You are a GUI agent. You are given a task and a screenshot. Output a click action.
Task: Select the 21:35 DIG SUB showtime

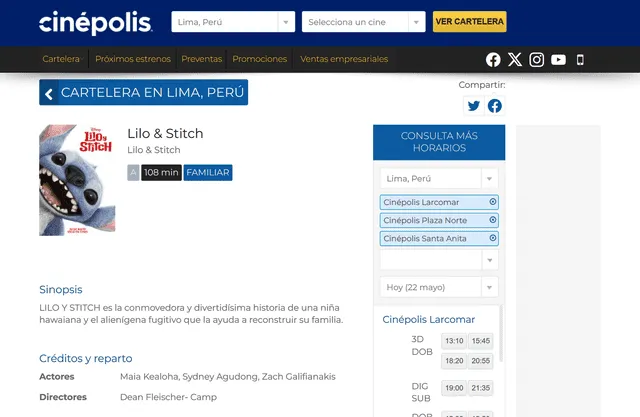pyautogui.click(x=480, y=388)
